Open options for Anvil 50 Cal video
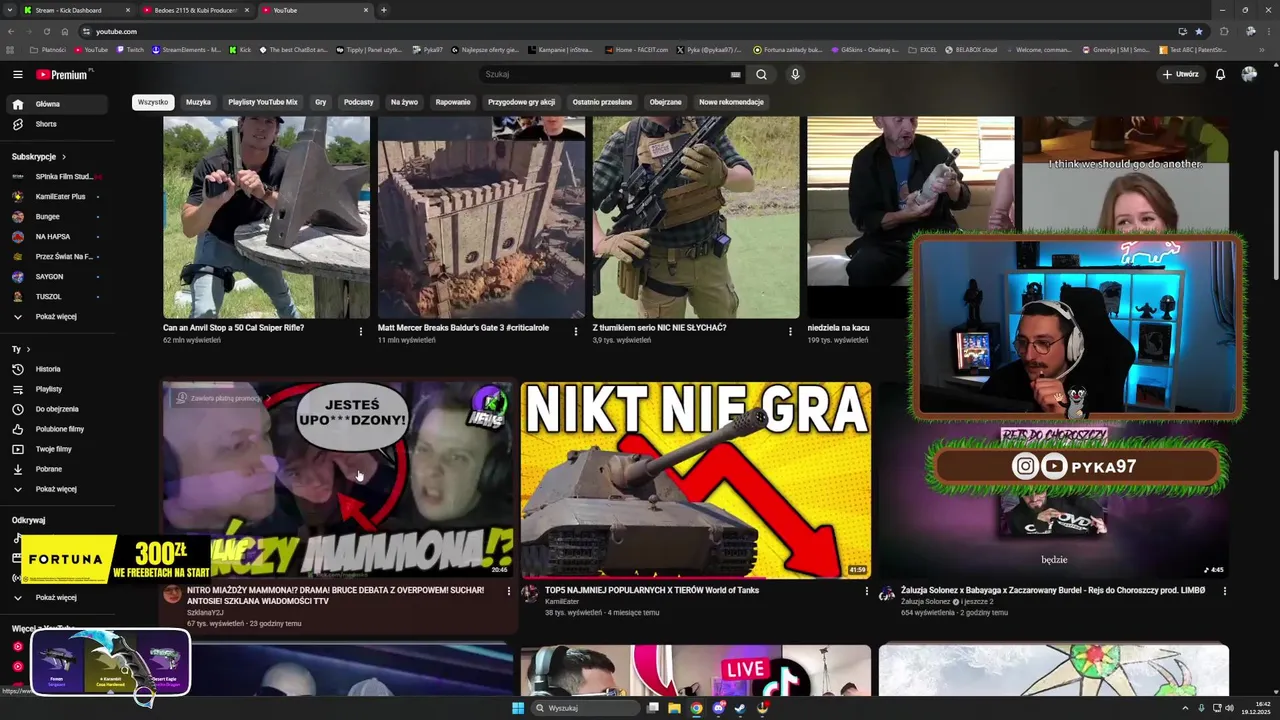This screenshot has width=1280, height=720. (x=361, y=331)
